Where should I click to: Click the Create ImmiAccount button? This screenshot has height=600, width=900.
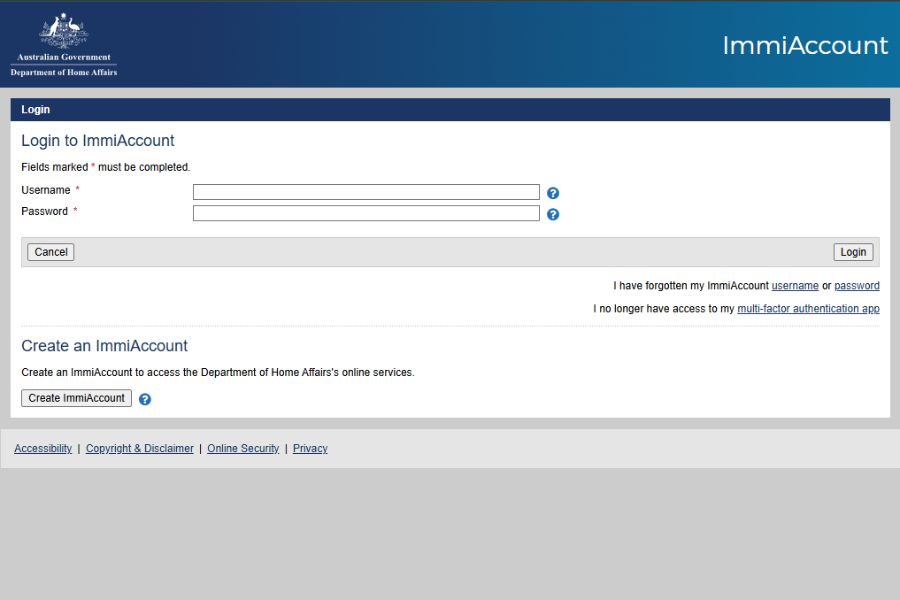[x=76, y=398]
